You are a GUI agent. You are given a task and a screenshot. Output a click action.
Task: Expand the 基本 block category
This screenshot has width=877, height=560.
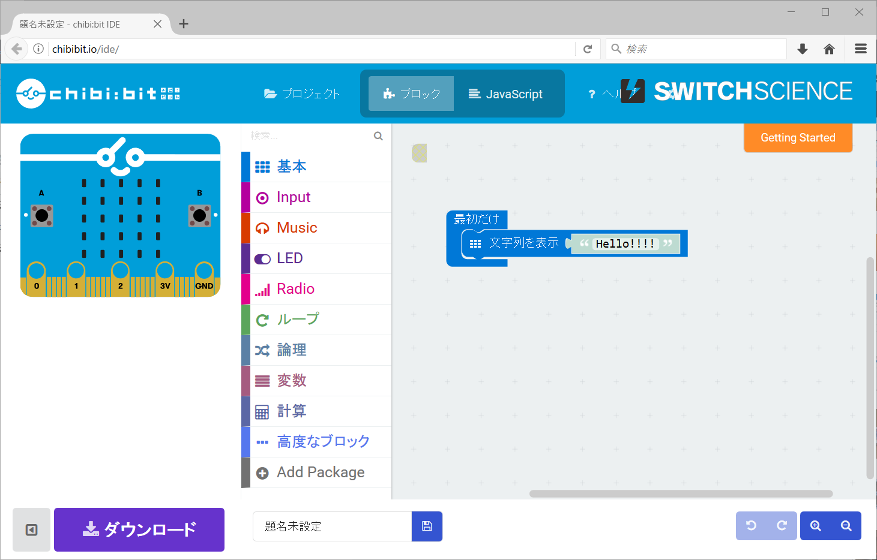[316, 167]
